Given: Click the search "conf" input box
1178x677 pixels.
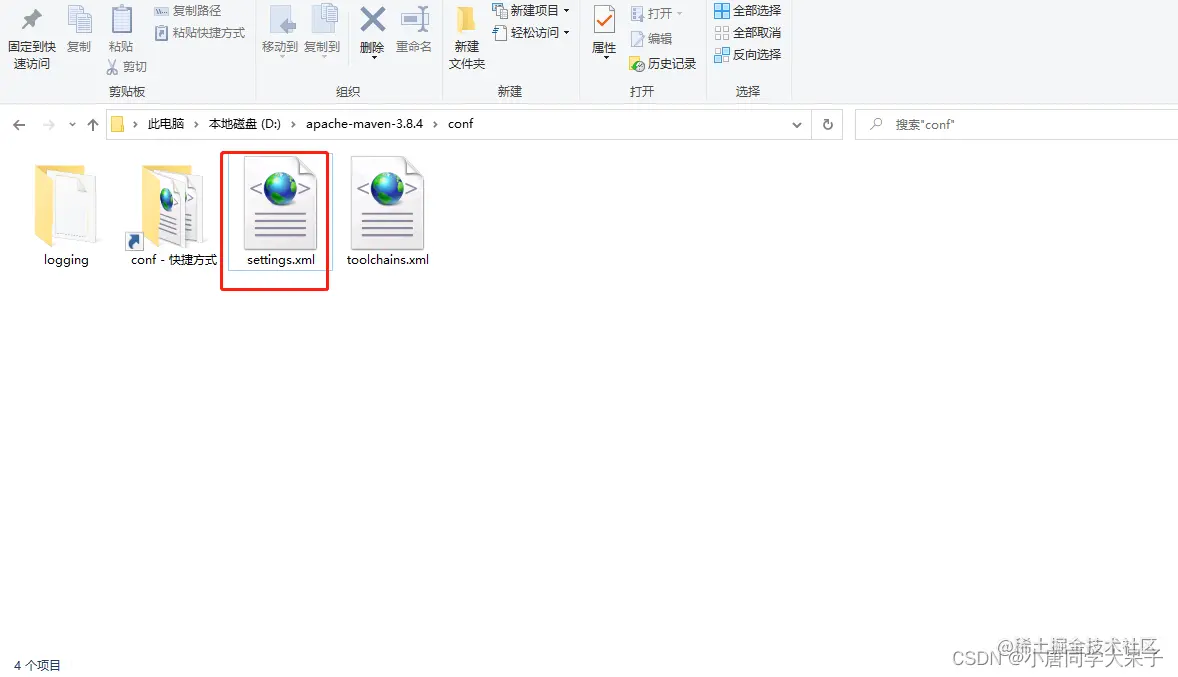Looking at the screenshot, I should point(1016,125).
